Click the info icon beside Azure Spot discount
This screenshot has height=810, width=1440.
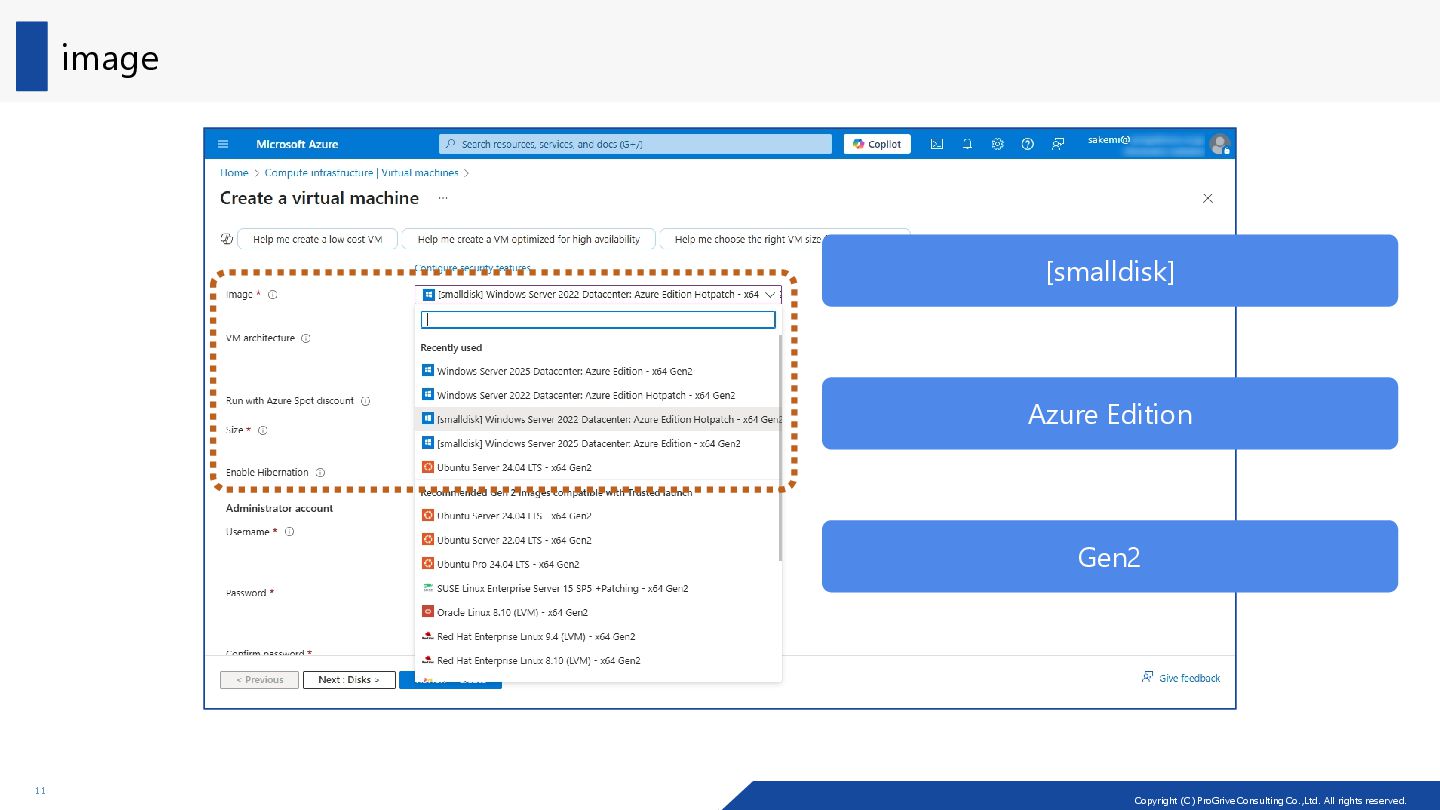[x=365, y=401]
